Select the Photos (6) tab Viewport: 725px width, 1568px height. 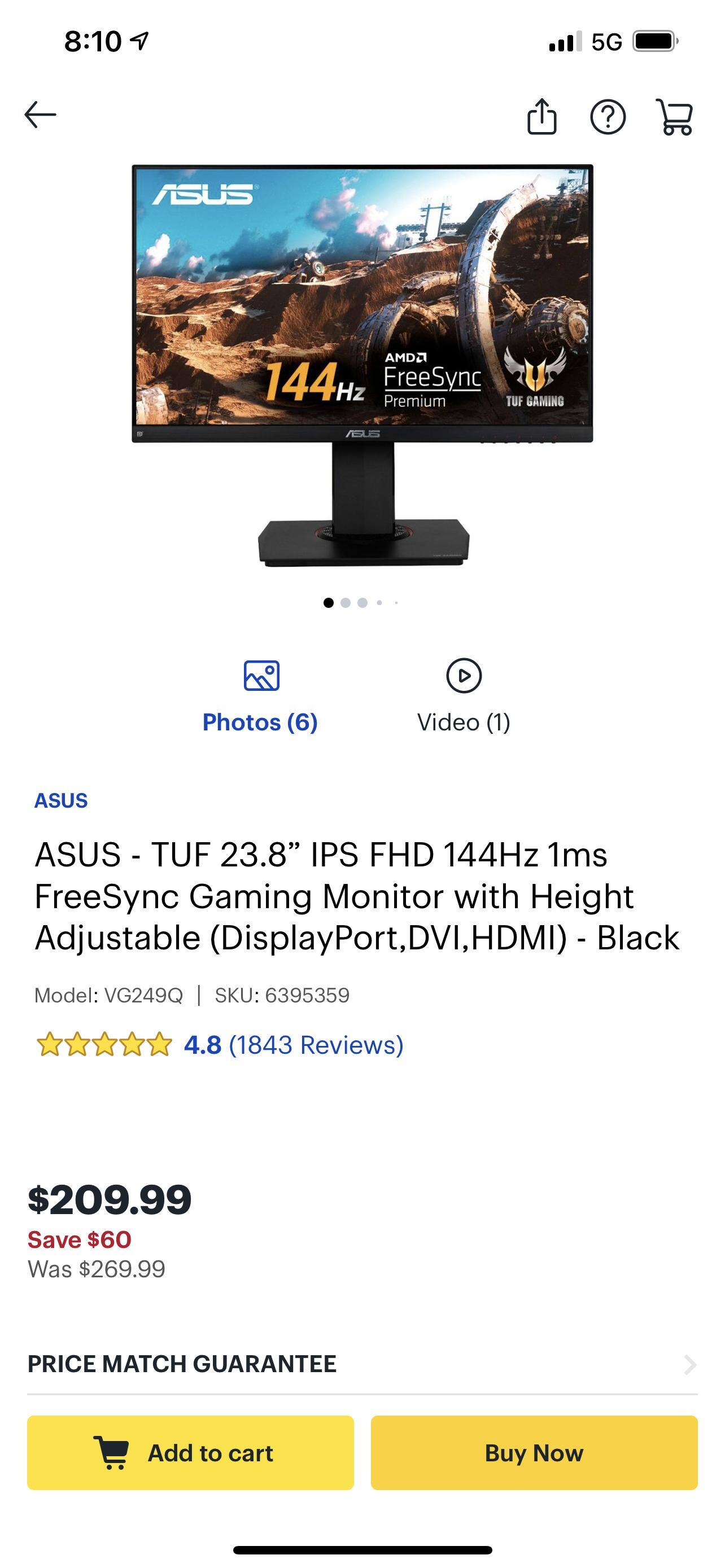click(260, 722)
